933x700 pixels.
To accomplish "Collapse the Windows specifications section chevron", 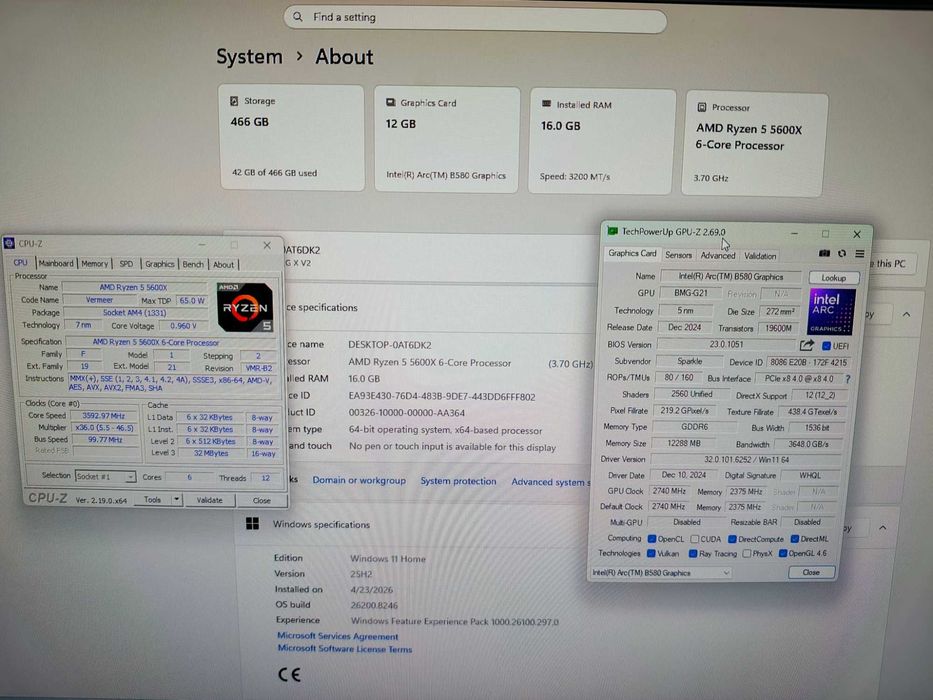I will tap(883, 527).
